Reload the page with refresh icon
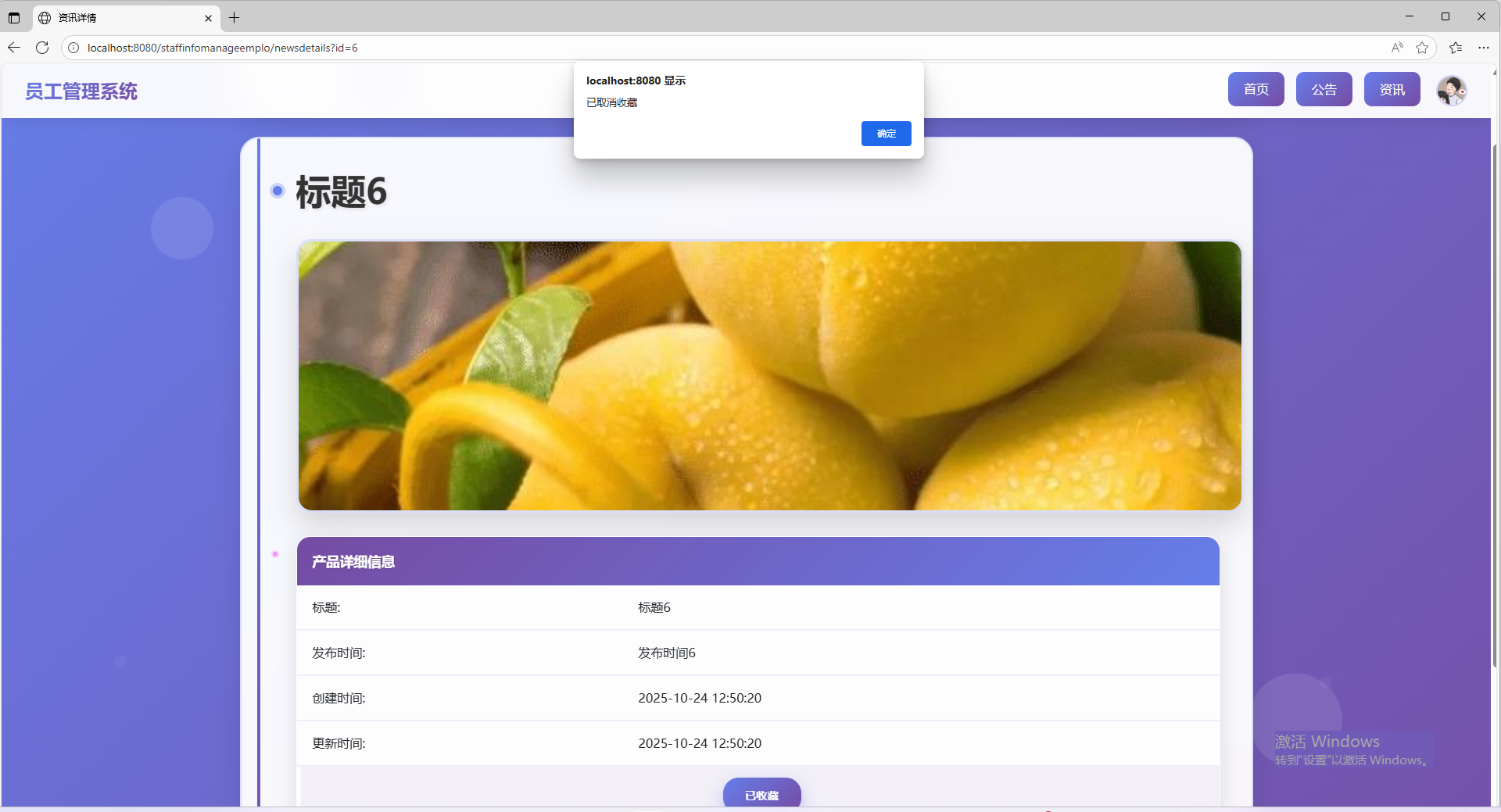1501x812 pixels. click(42, 48)
